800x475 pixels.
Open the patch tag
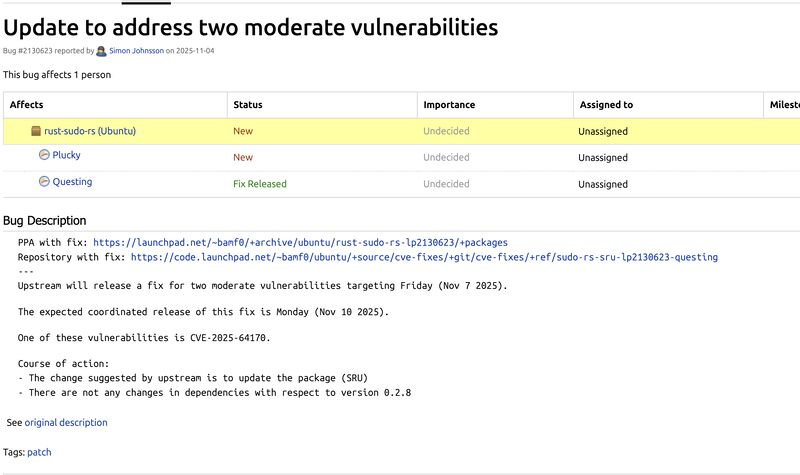[x=39, y=452]
